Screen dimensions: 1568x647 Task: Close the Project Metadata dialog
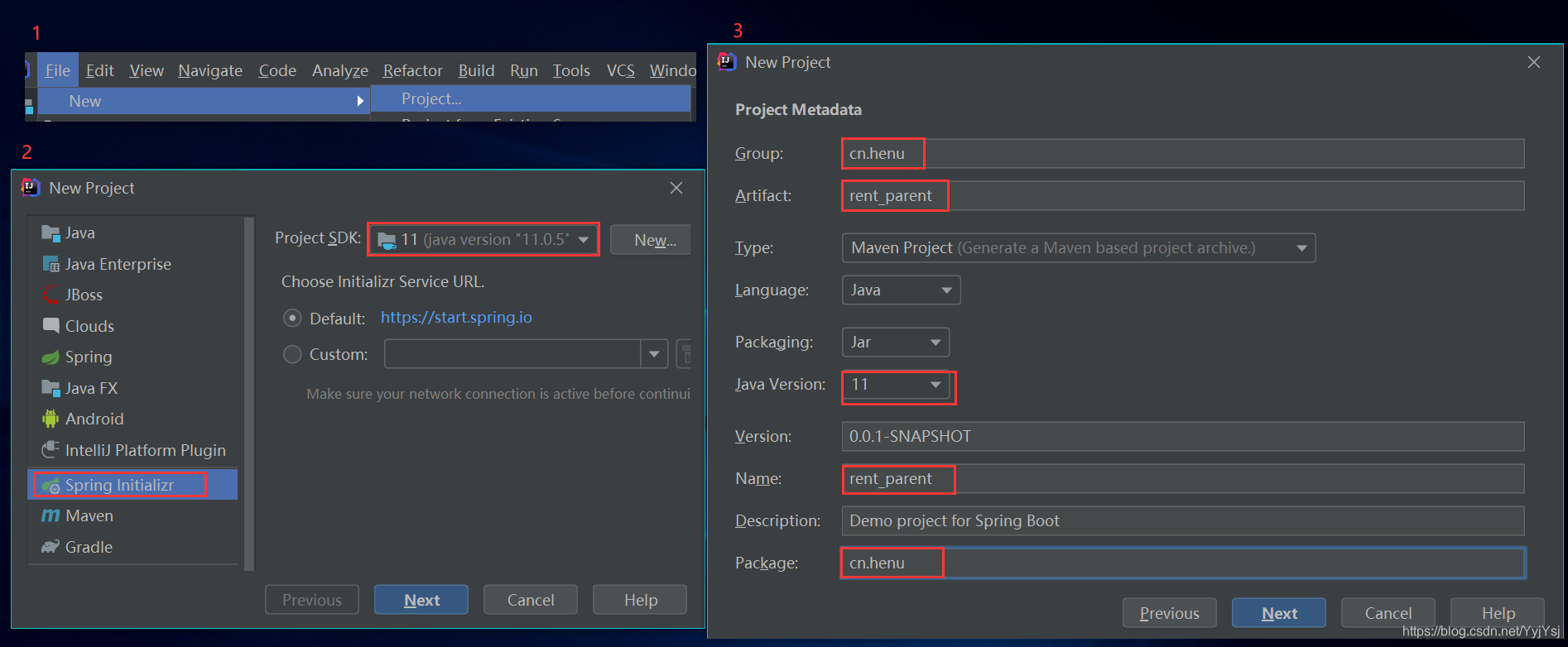1534,62
